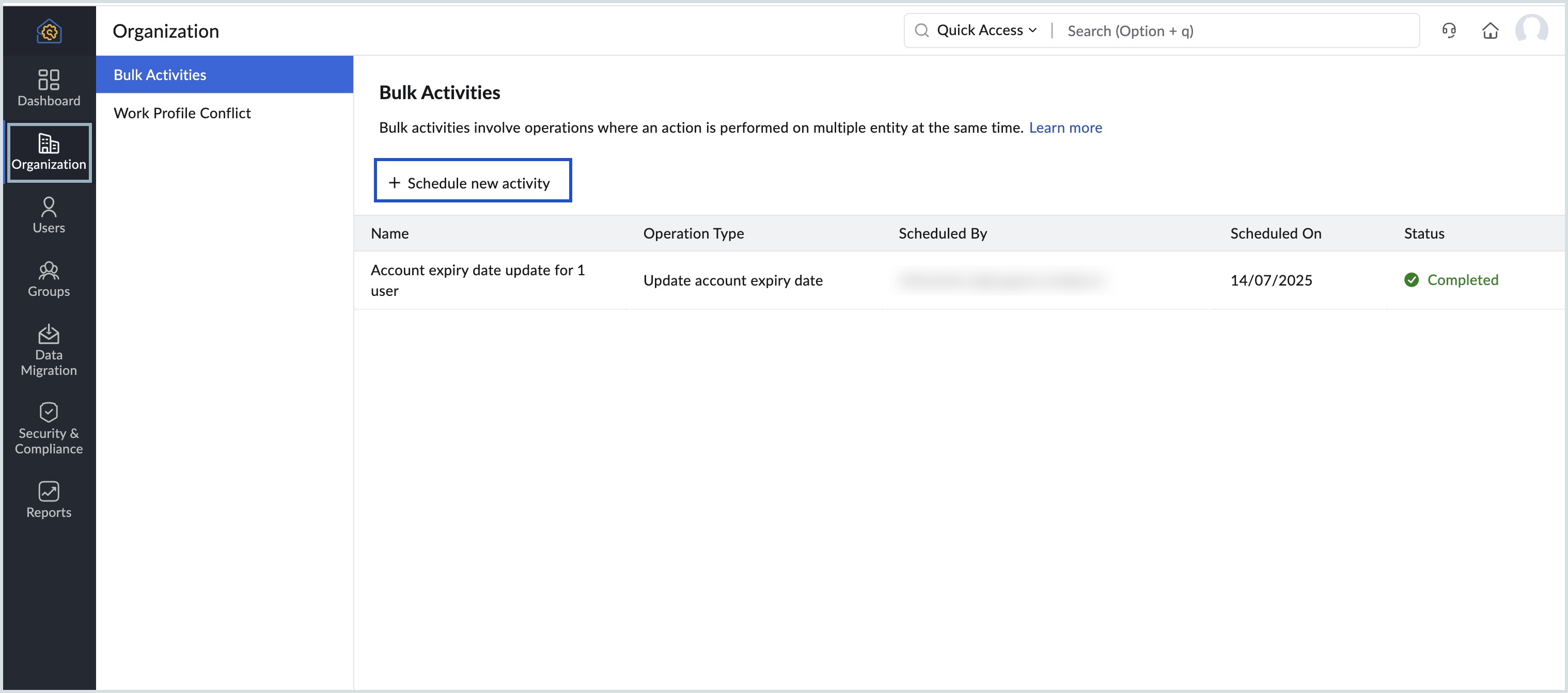Click the Completed status text
The width and height of the screenshot is (1568, 693).
(x=1462, y=280)
